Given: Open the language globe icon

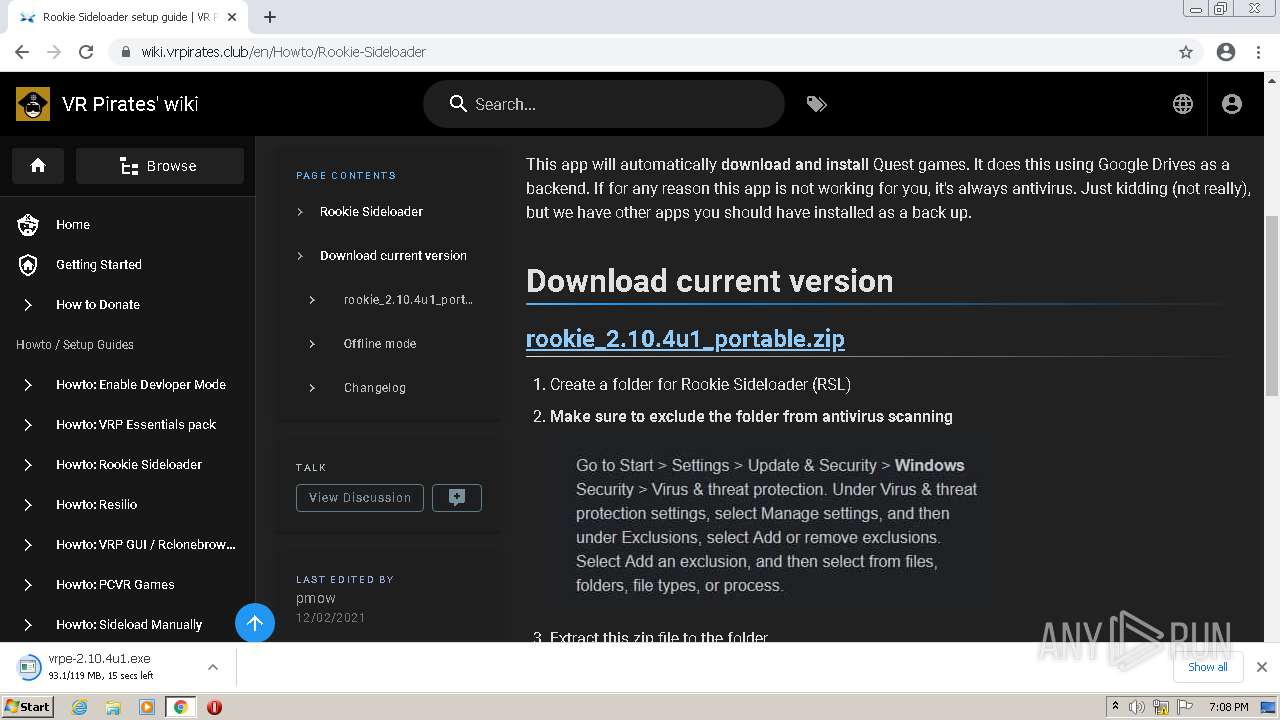Looking at the screenshot, I should click(x=1183, y=104).
